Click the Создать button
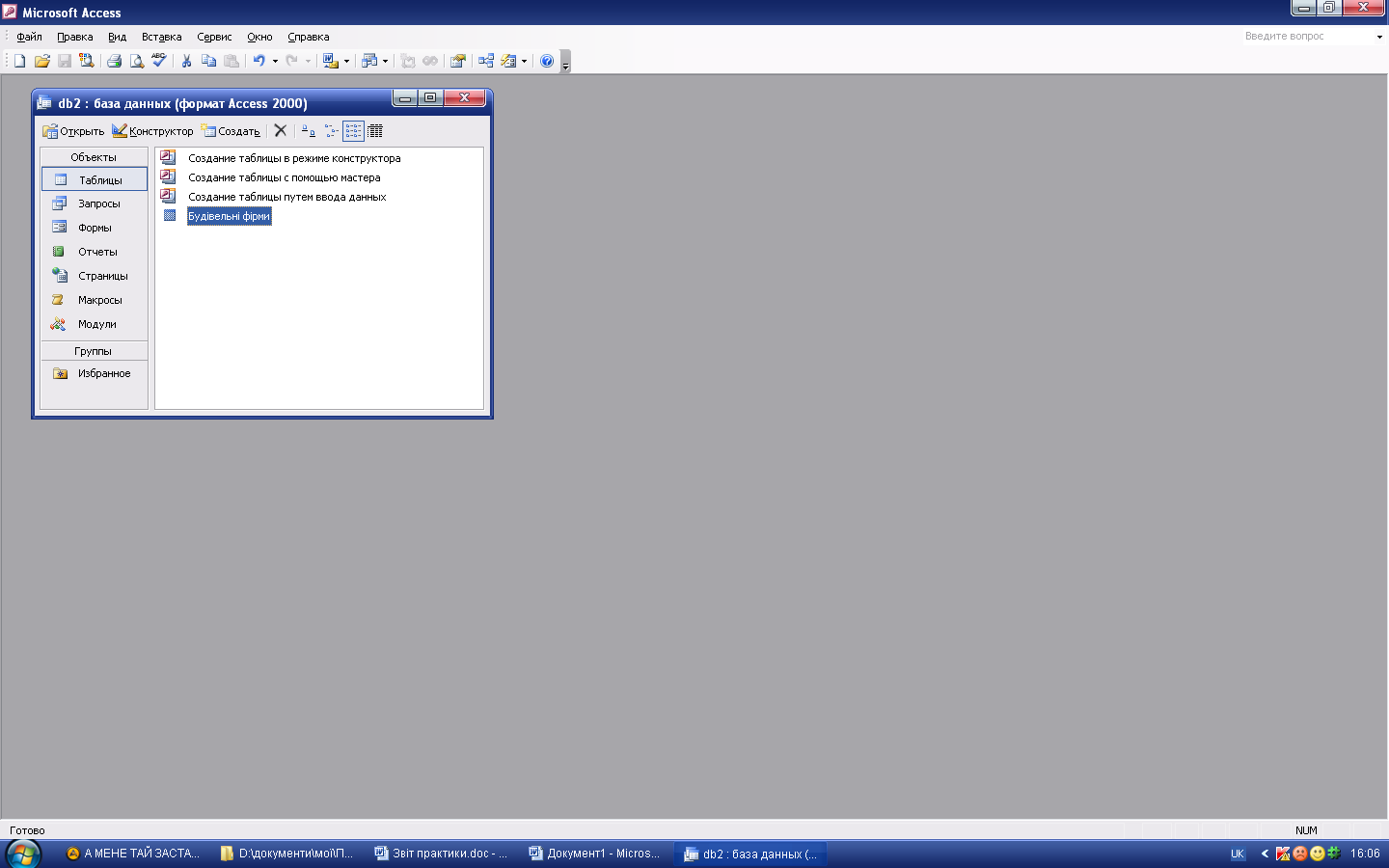1389x868 pixels. point(231,131)
